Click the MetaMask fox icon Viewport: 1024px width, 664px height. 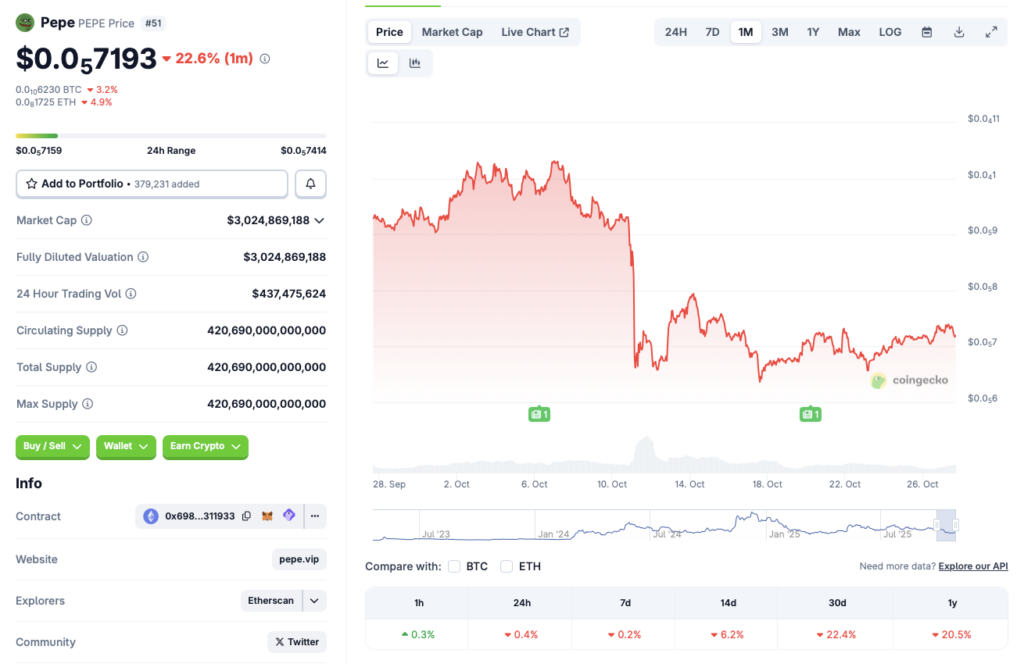click(x=267, y=516)
